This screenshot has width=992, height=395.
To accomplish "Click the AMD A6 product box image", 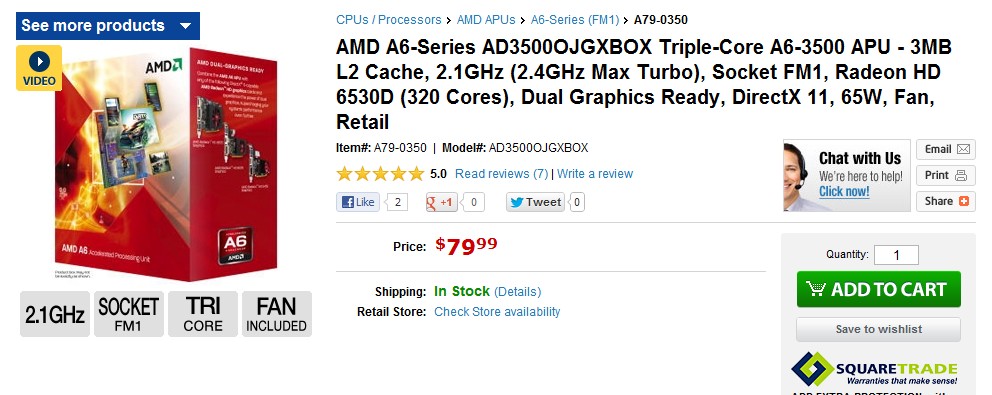I will (x=166, y=165).
